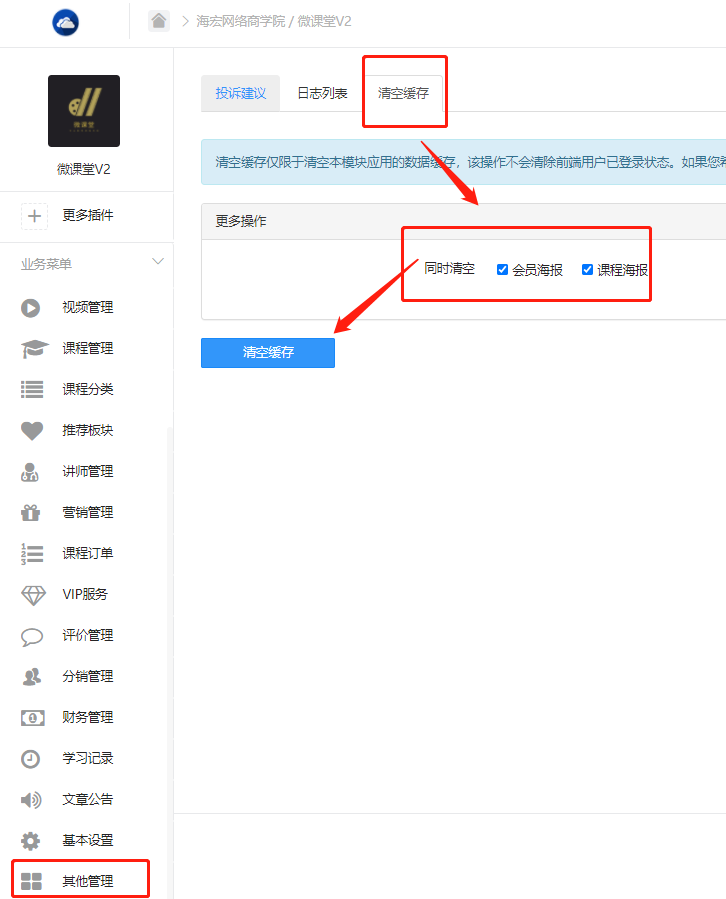This screenshot has height=899, width=726.
Task: Click the 业务菜单 section label
Action: 46,264
